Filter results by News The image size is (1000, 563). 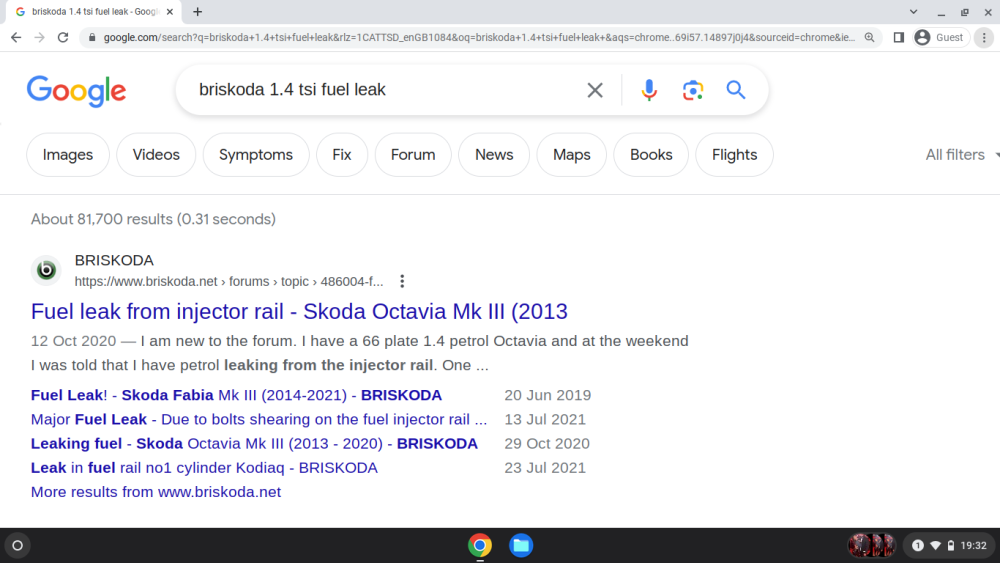(x=494, y=155)
